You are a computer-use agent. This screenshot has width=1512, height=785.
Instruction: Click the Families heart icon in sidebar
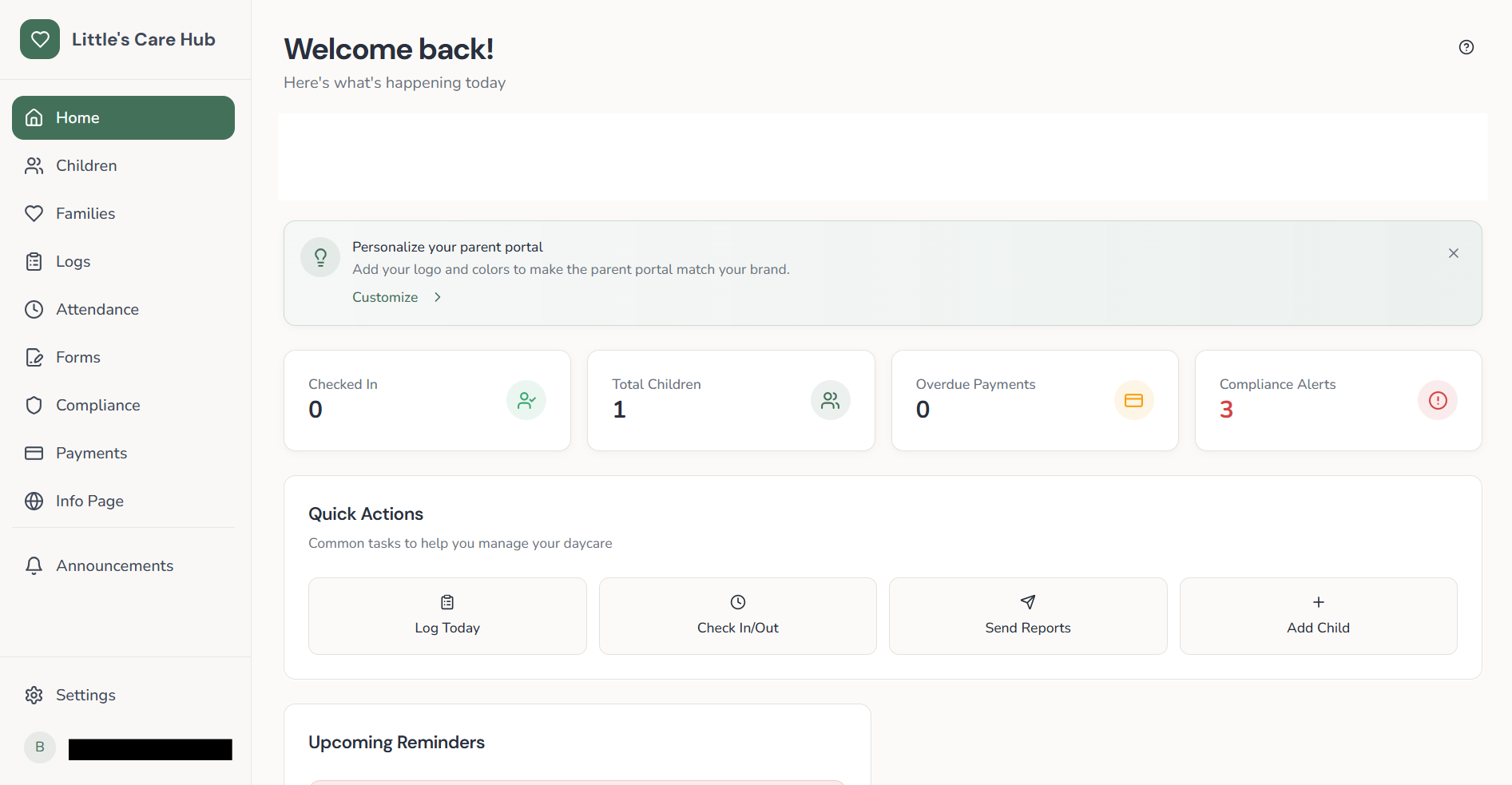coord(34,213)
